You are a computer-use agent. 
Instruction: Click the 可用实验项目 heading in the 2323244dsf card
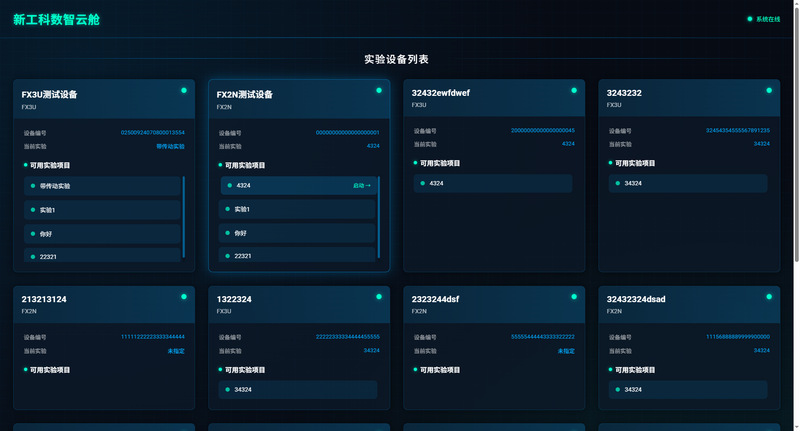click(x=440, y=370)
